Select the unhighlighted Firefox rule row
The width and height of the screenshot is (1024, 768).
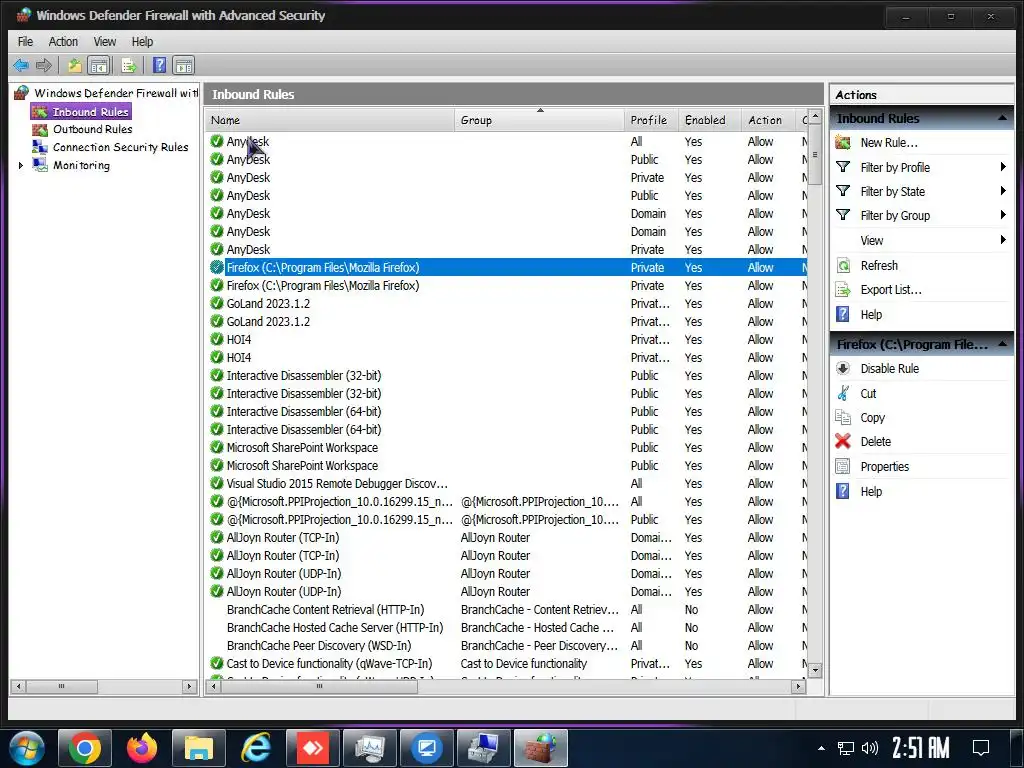tap(506, 285)
